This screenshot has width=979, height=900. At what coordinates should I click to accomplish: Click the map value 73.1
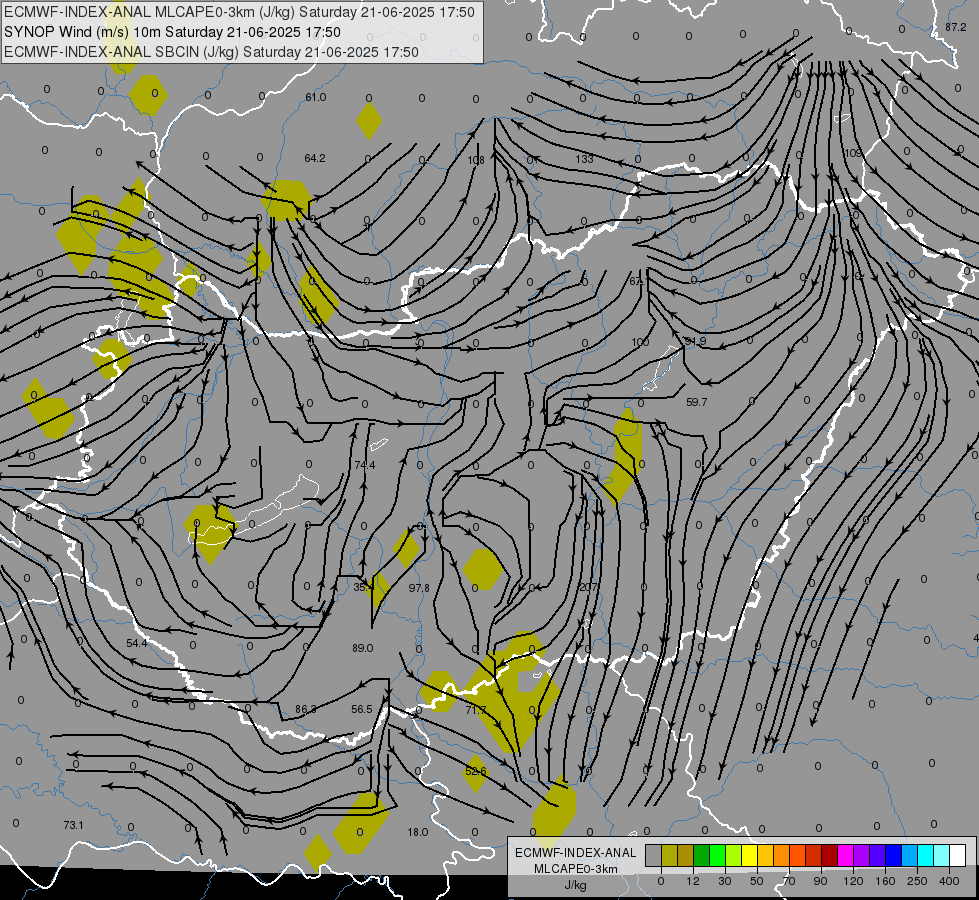(73, 825)
